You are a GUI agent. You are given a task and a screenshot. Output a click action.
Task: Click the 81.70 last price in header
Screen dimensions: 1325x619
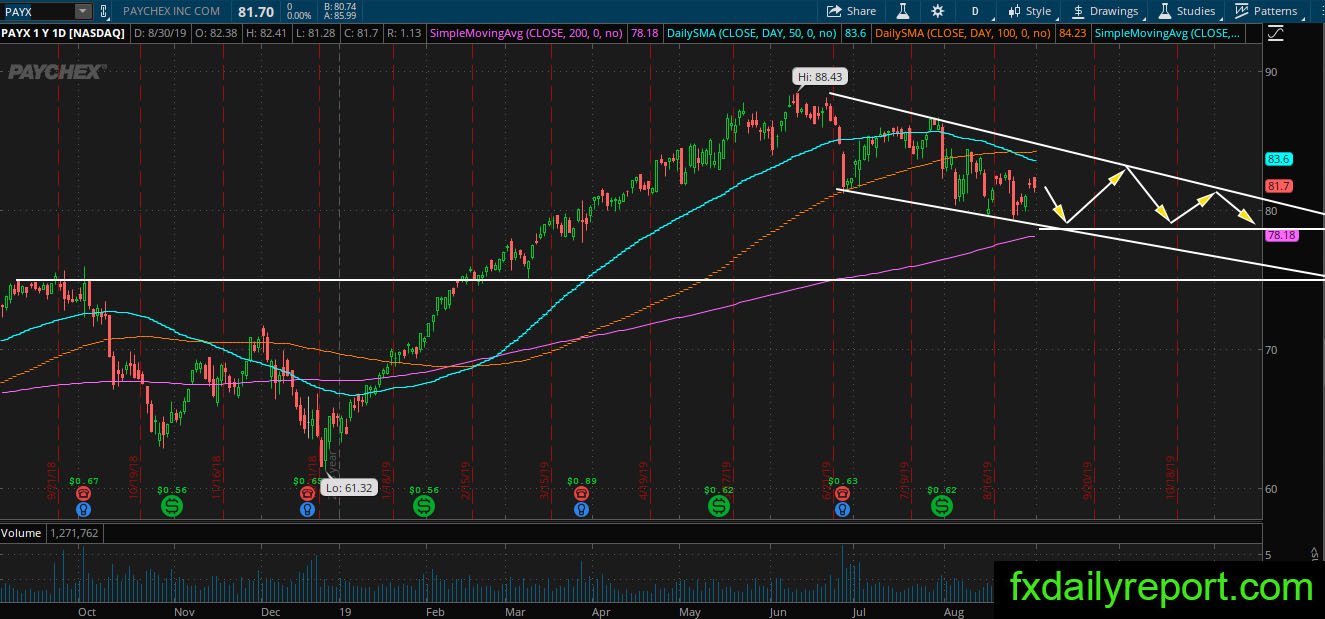click(257, 12)
